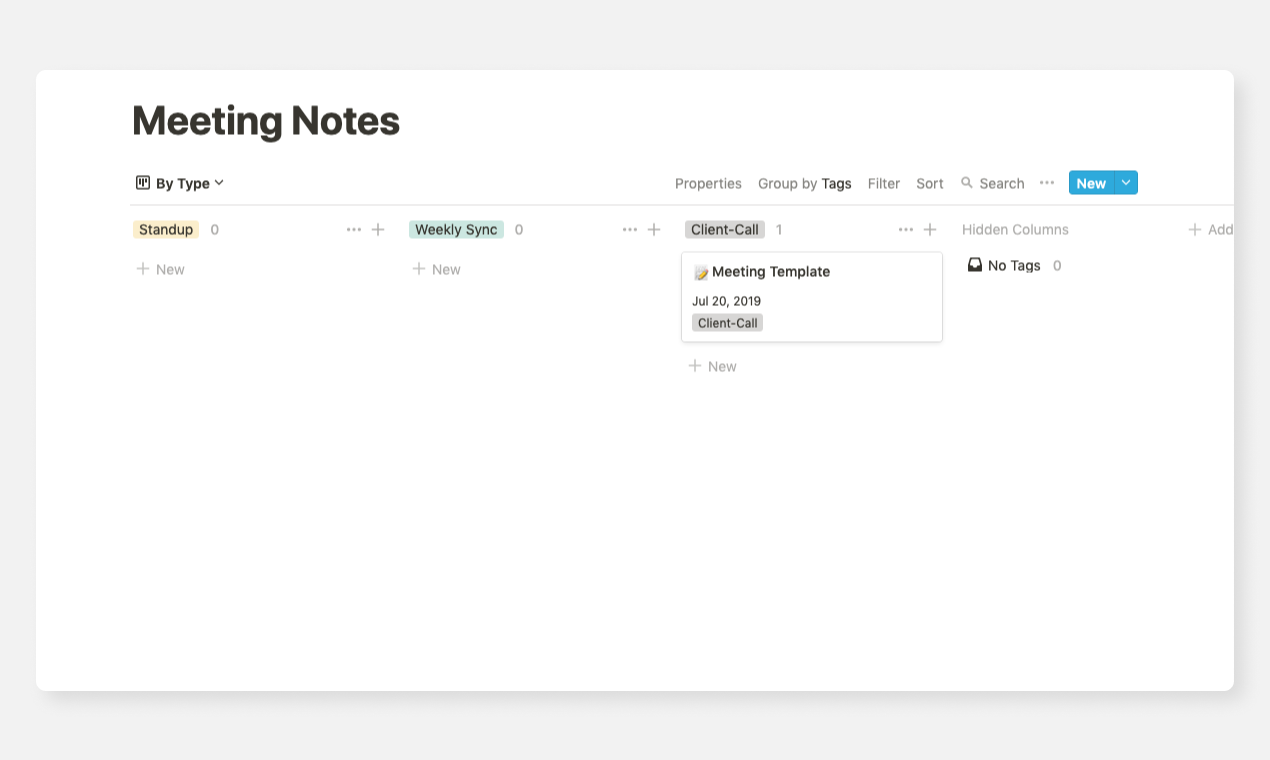Open the Weekly Sync column ellipsis menu
1270x760 pixels.
[630, 229]
